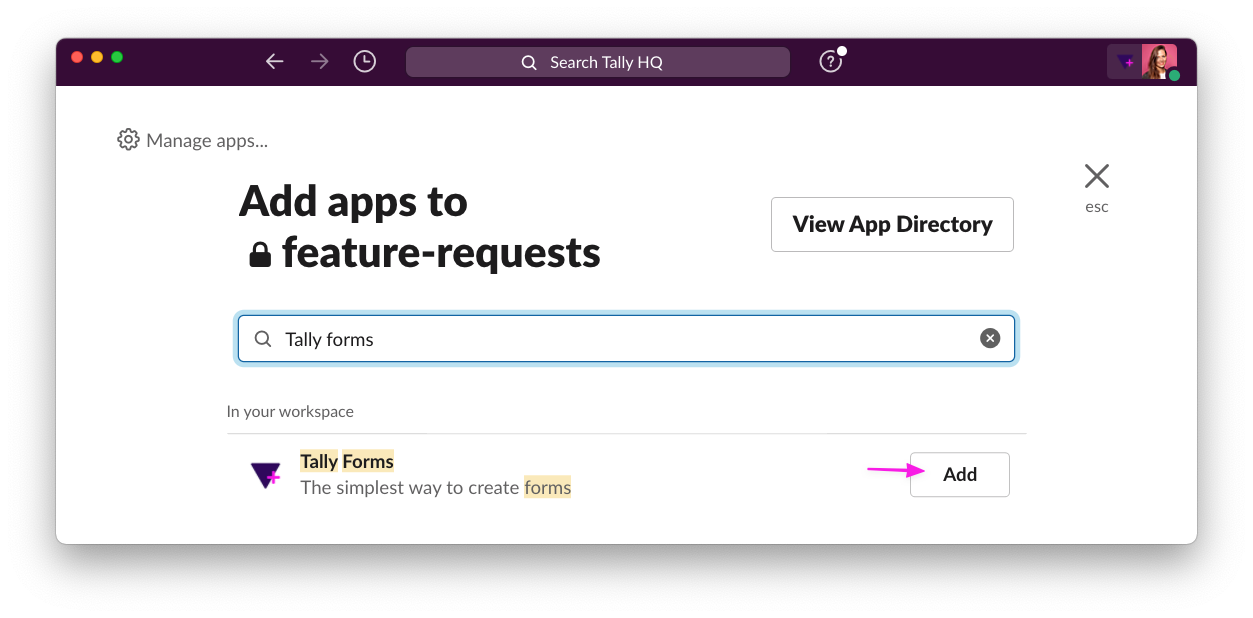Open Manage apps settings

point(193,140)
